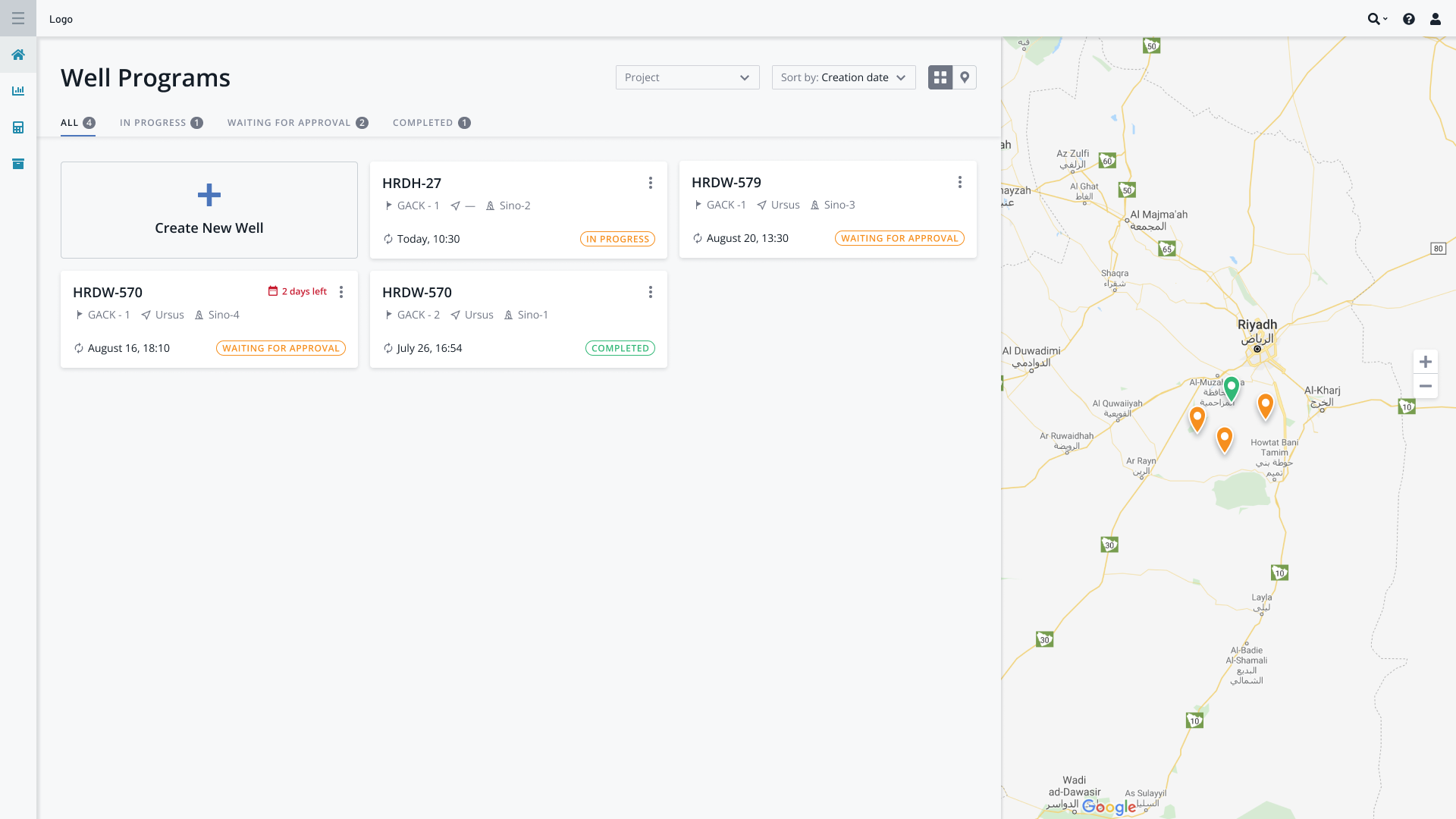This screenshot has height=819, width=1456.
Task: Open options menu for HRDW-579 card
Action: pyautogui.click(x=960, y=182)
